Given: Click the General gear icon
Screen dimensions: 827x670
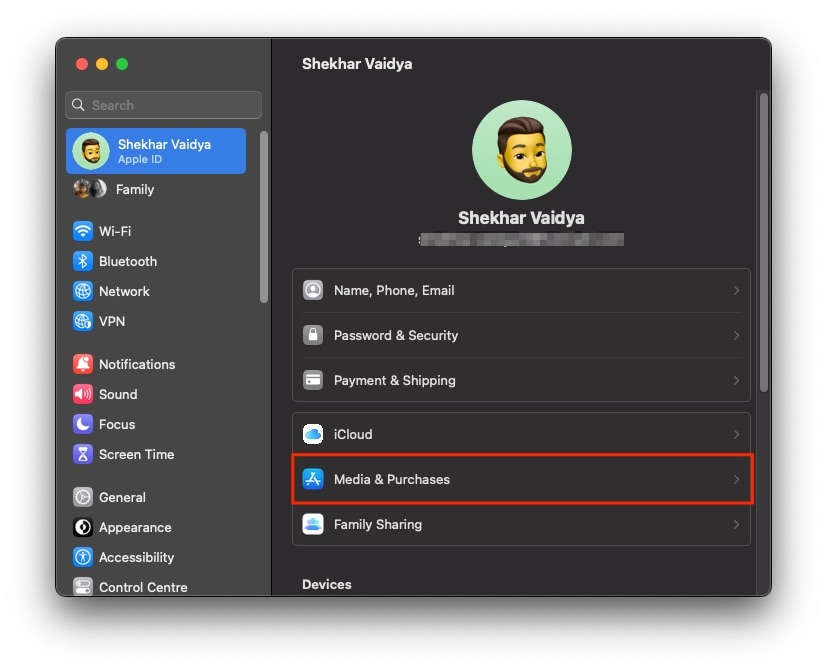Looking at the screenshot, I should tap(83, 497).
